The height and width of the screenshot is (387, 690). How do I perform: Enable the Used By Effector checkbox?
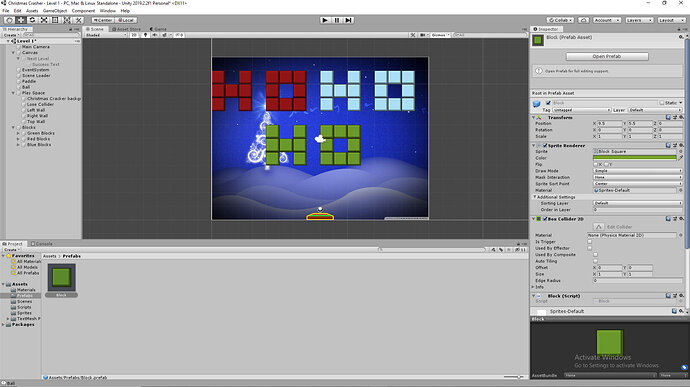[590, 248]
